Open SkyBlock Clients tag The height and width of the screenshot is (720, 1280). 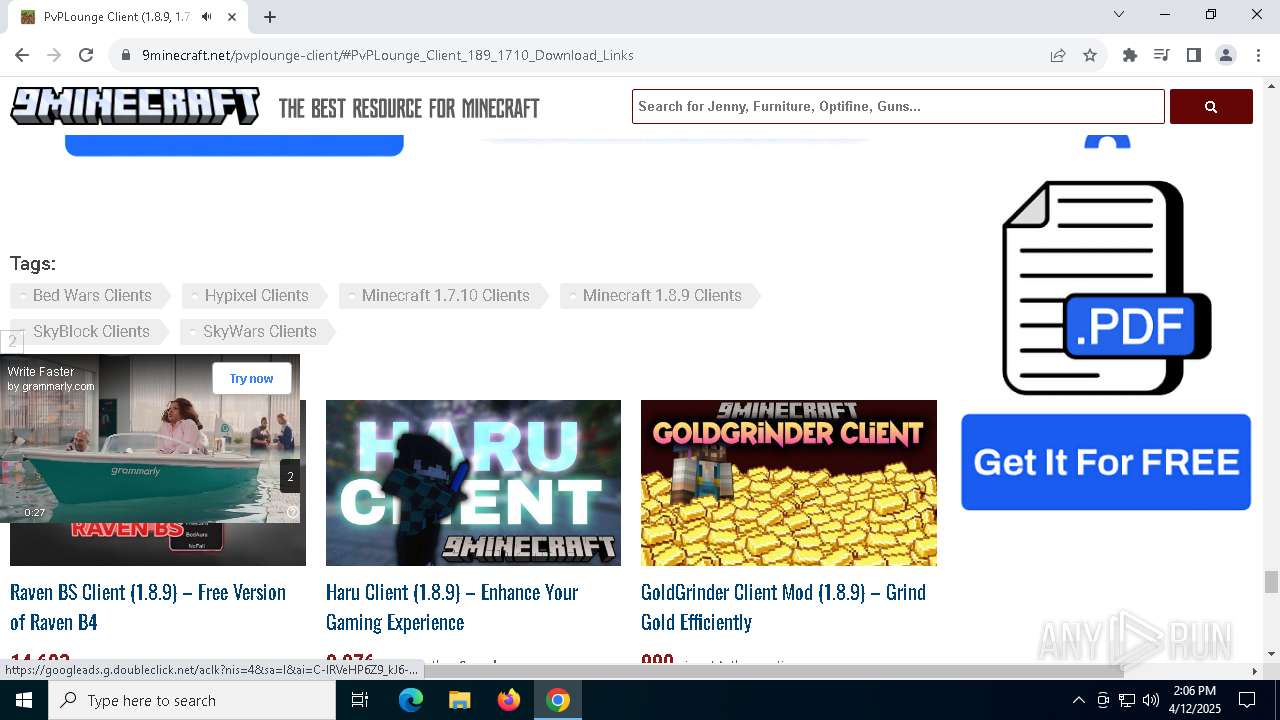click(x=90, y=331)
